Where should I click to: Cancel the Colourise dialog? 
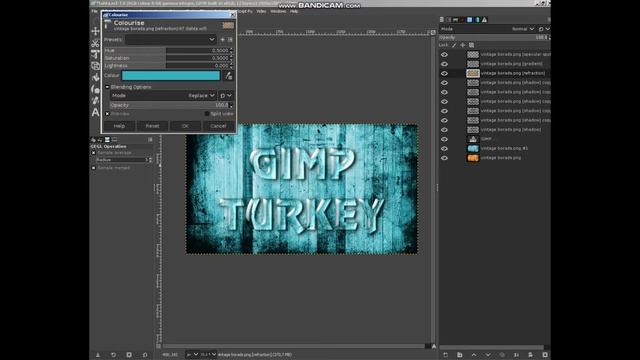click(x=218, y=126)
